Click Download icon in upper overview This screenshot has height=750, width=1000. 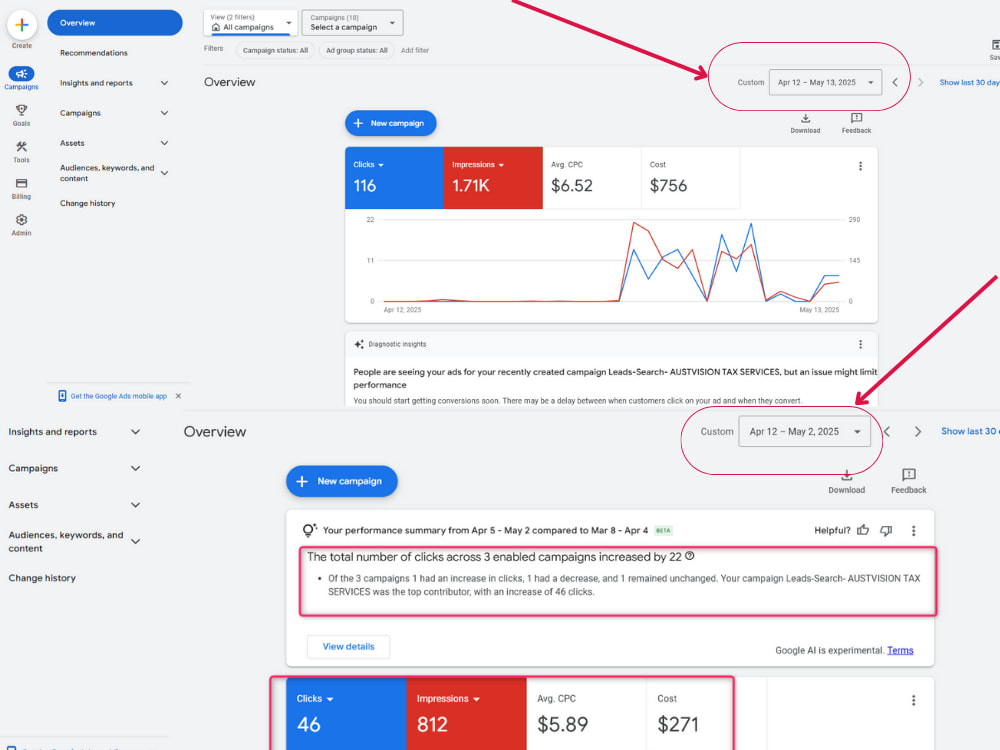point(805,119)
